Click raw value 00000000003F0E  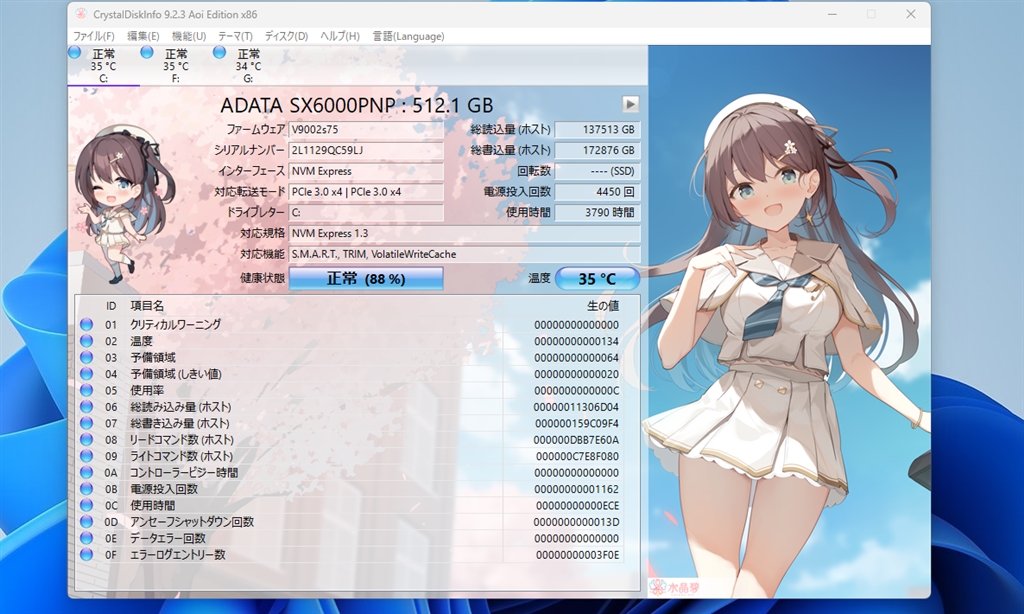tap(577, 555)
